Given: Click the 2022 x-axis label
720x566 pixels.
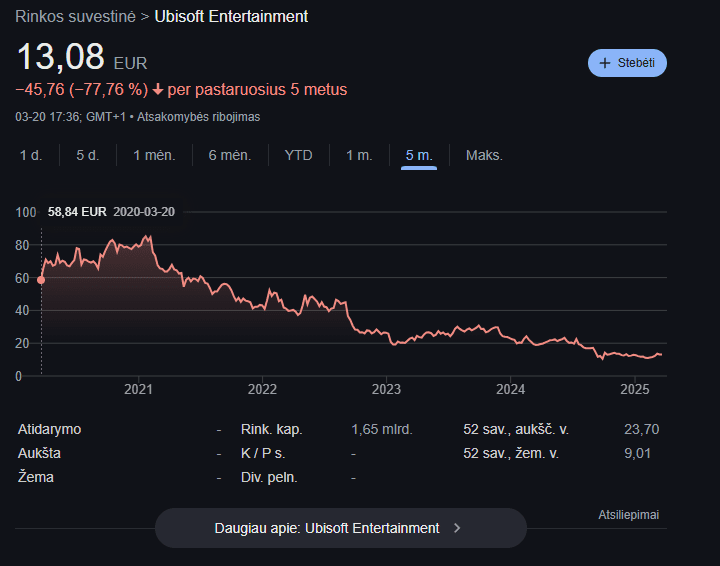Looking at the screenshot, I should 262,389.
